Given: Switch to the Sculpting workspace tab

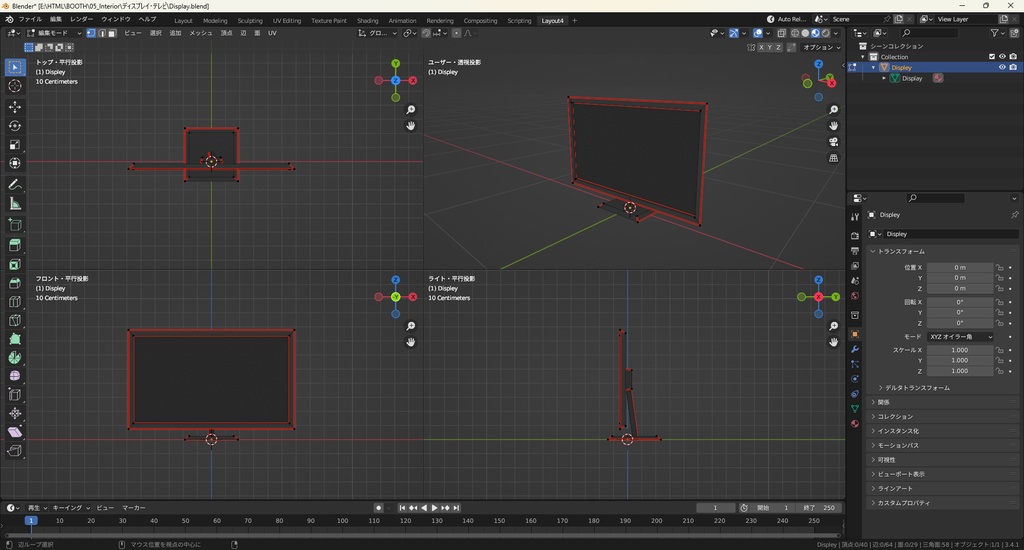Looking at the screenshot, I should click(250, 20).
